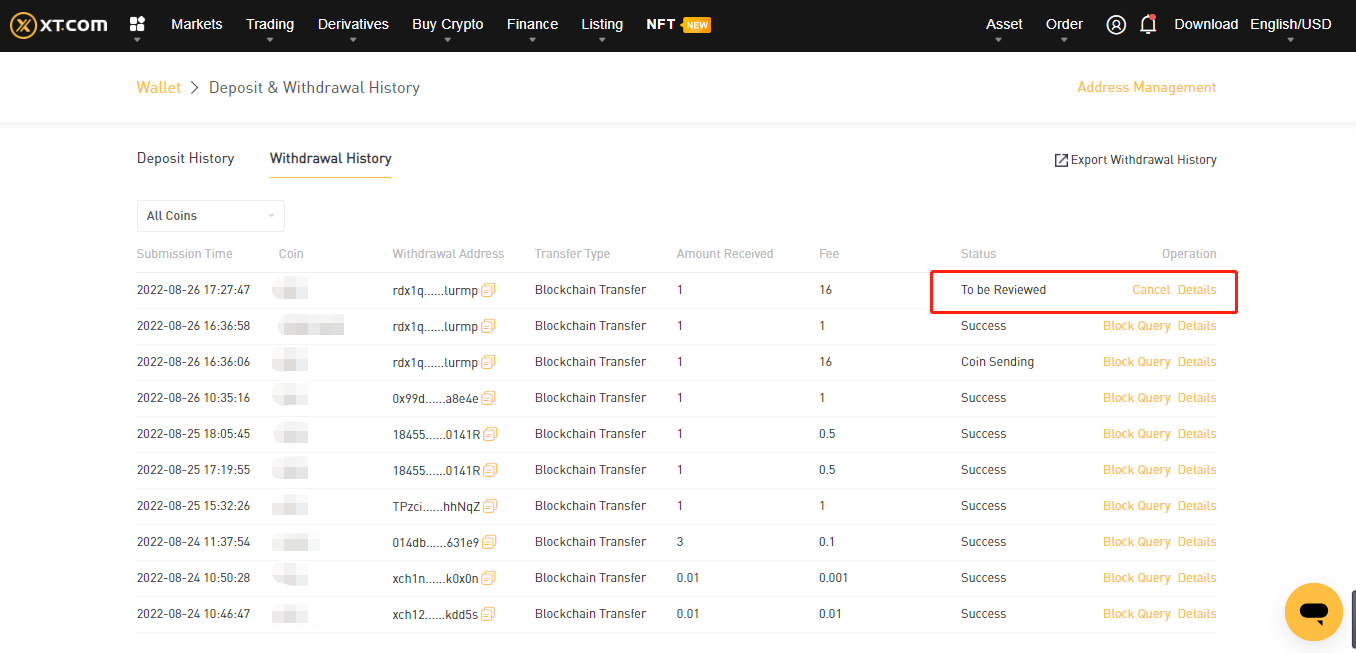Open Address Management link
This screenshot has width=1356, height=653.
coord(1146,87)
